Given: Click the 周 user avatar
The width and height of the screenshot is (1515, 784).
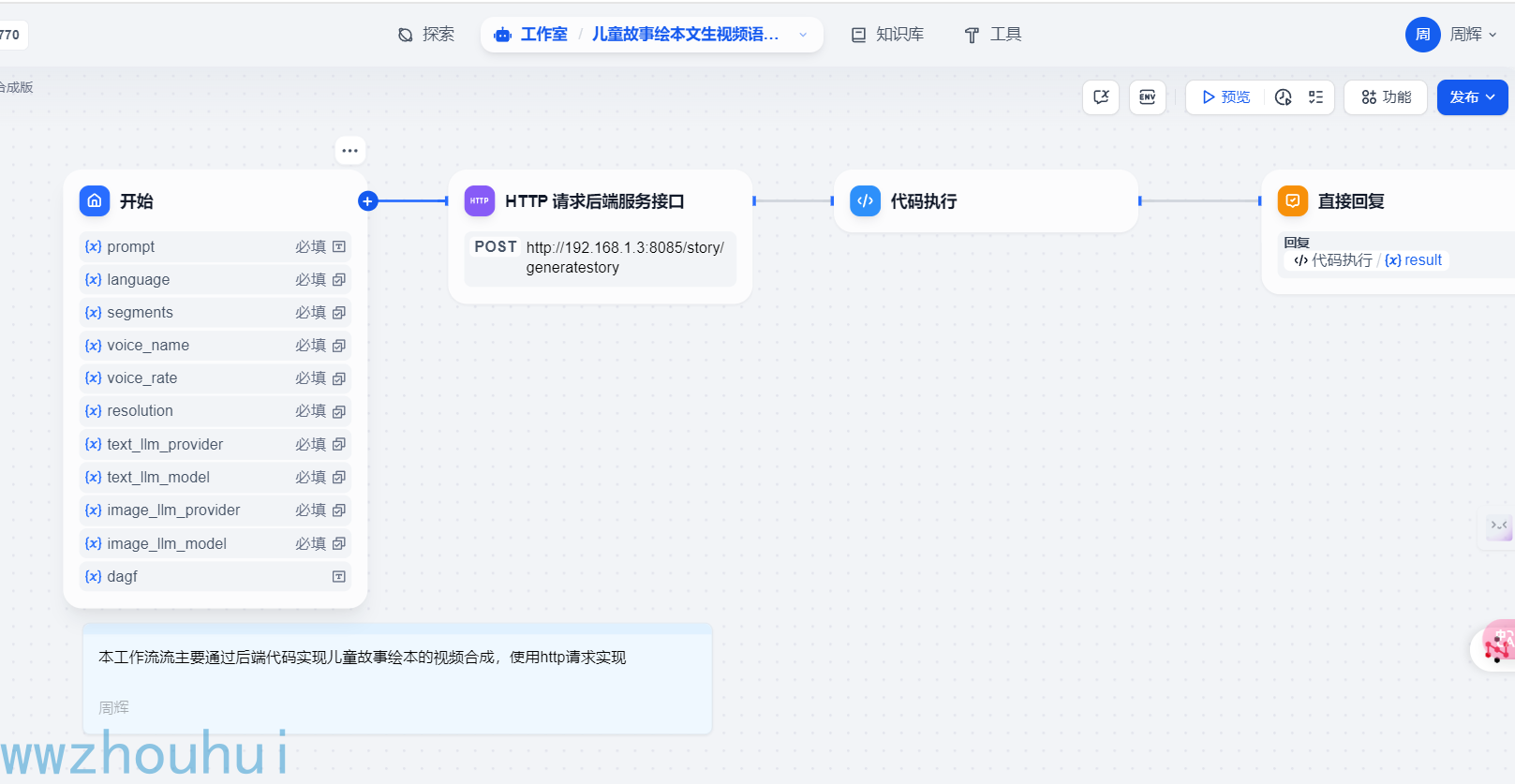Looking at the screenshot, I should pos(1422,35).
